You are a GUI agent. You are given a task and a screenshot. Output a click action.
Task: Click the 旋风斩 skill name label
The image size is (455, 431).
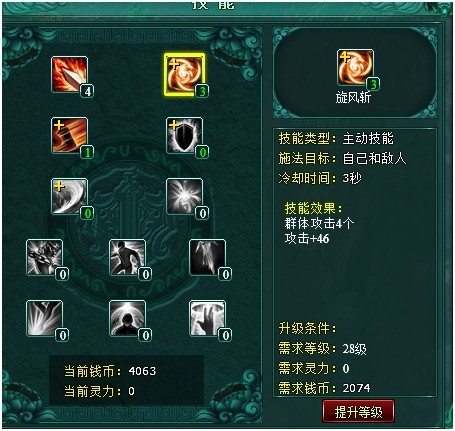pyautogui.click(x=353, y=97)
